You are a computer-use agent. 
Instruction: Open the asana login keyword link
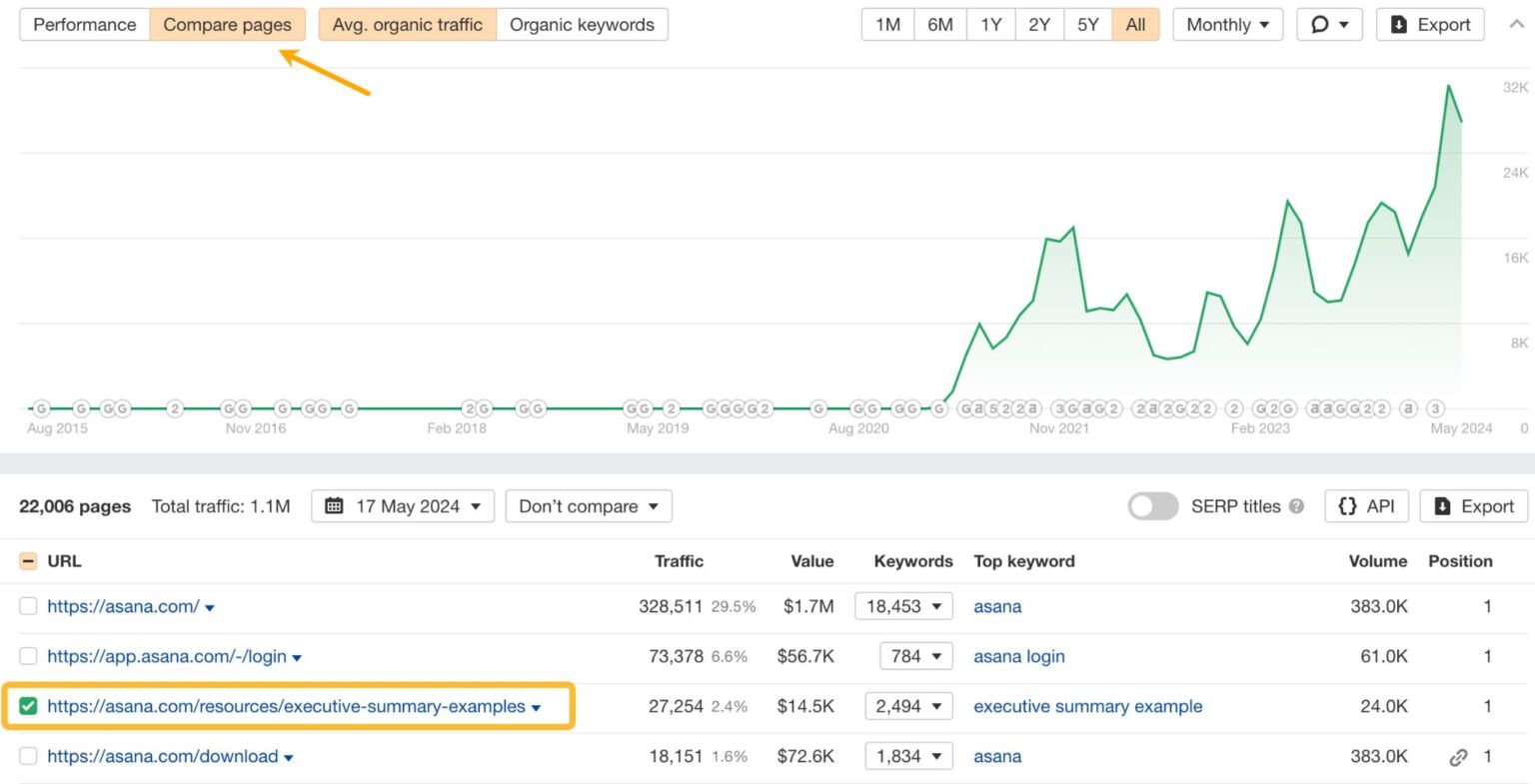[1018, 656]
